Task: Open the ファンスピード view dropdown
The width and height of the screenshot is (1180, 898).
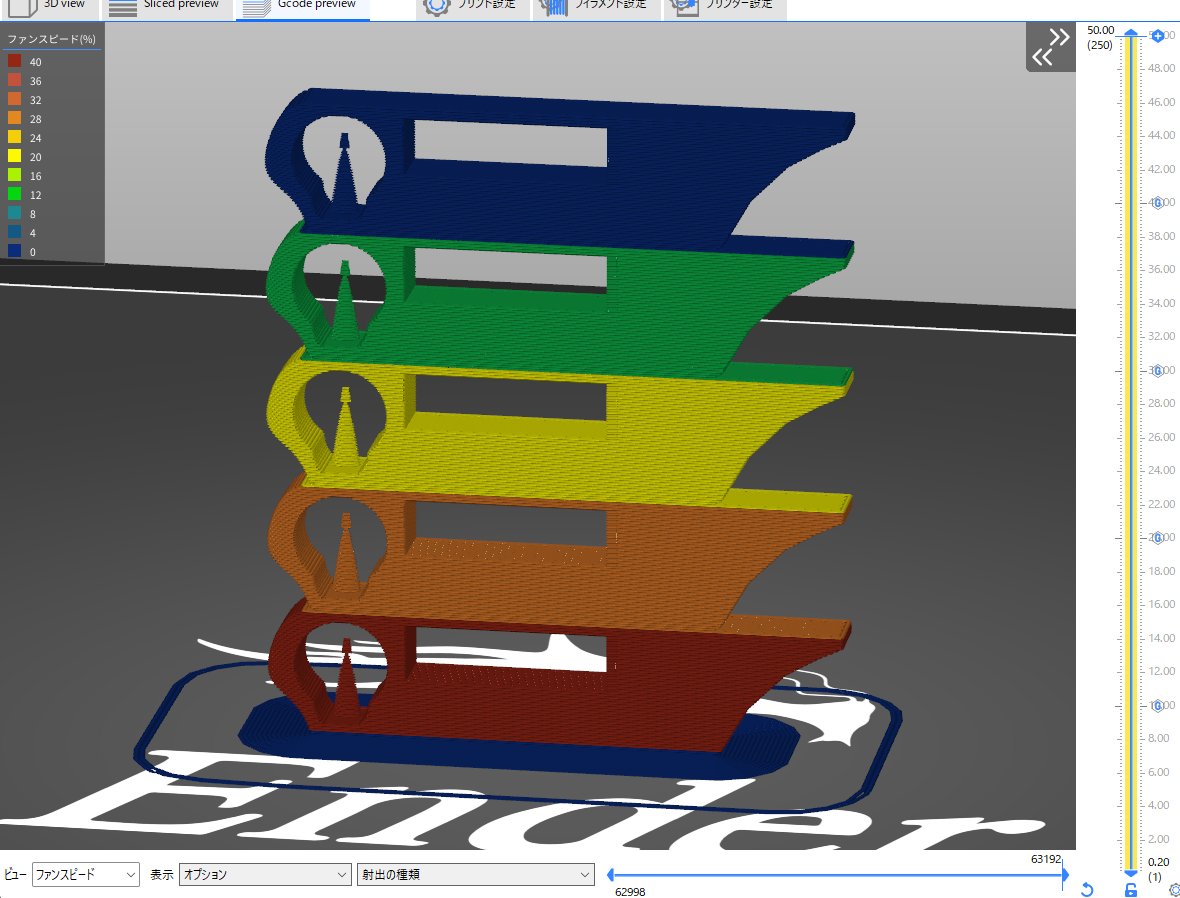Action: pyautogui.click(x=86, y=874)
